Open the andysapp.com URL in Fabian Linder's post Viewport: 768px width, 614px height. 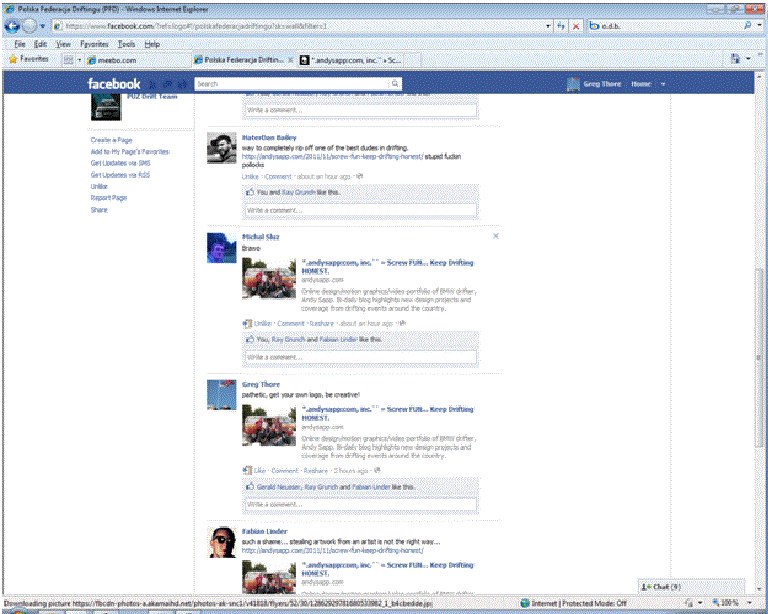(333, 551)
